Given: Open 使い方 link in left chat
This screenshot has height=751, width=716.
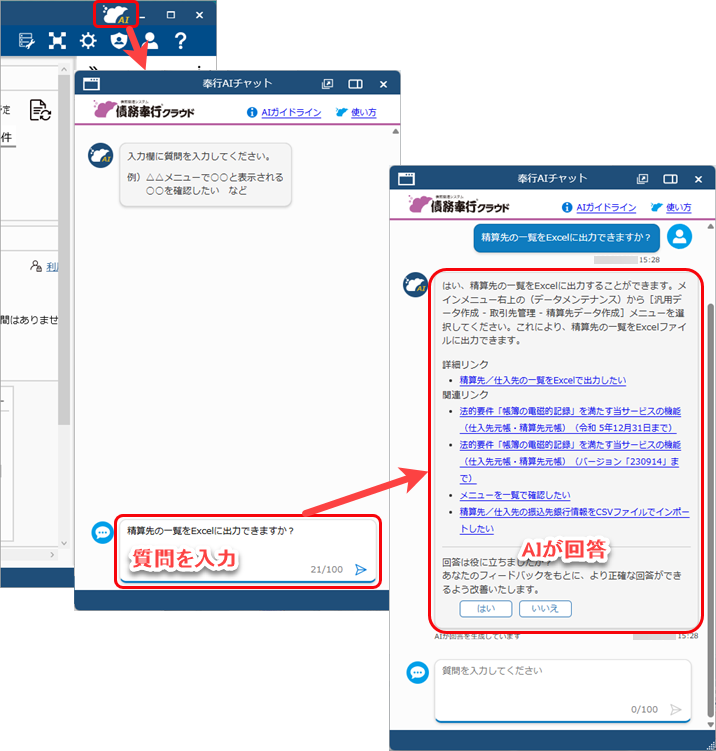Looking at the screenshot, I should point(364,112).
